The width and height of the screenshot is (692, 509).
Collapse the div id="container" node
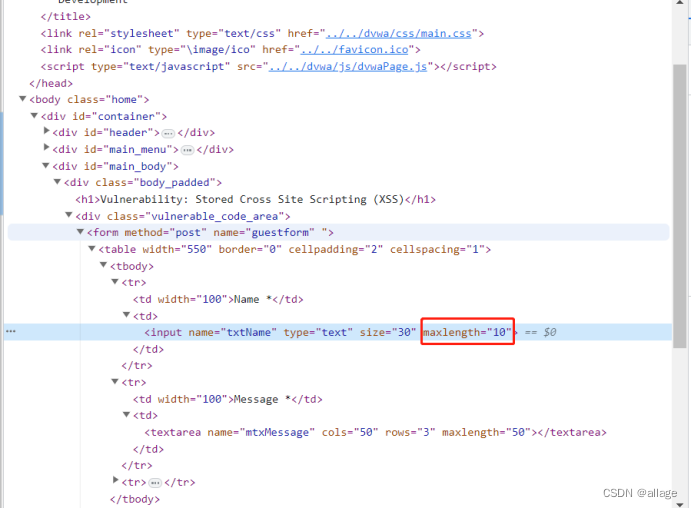34,116
